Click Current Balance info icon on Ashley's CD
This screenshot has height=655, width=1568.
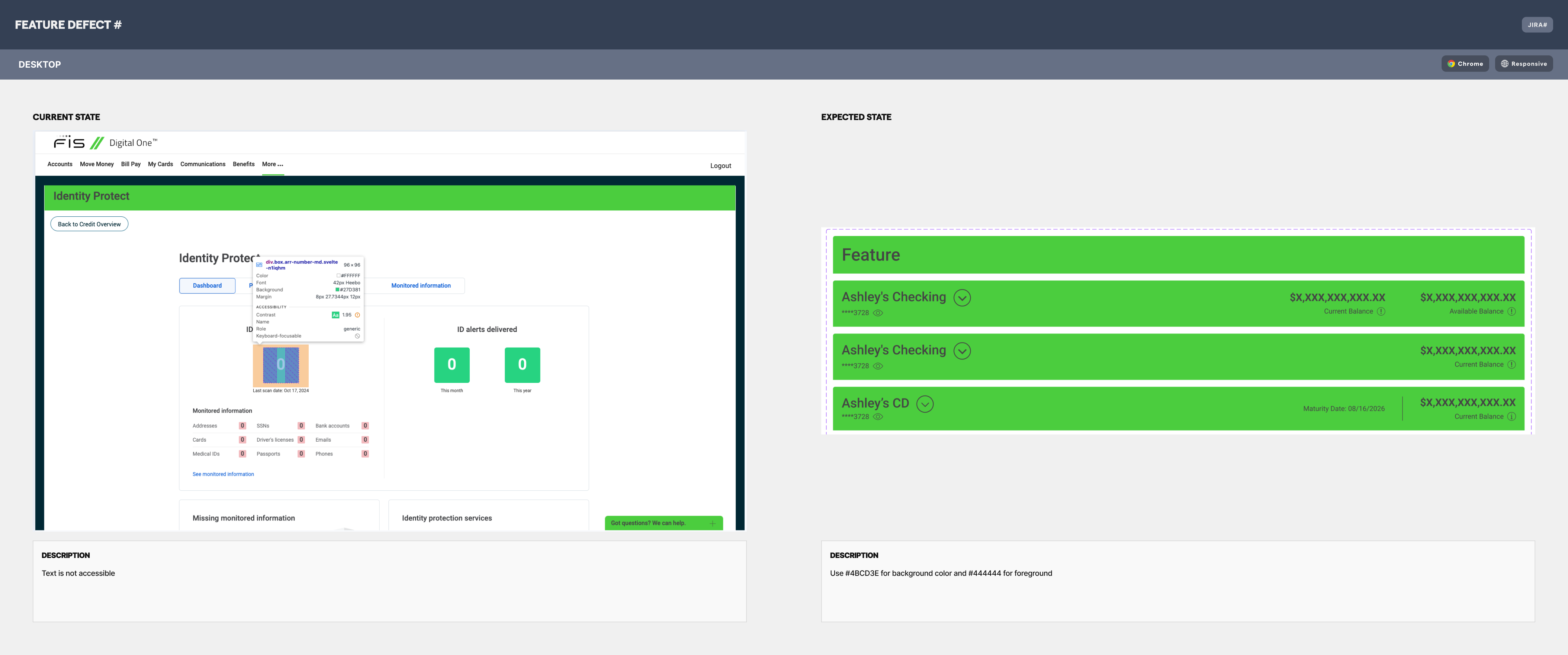click(x=1511, y=417)
